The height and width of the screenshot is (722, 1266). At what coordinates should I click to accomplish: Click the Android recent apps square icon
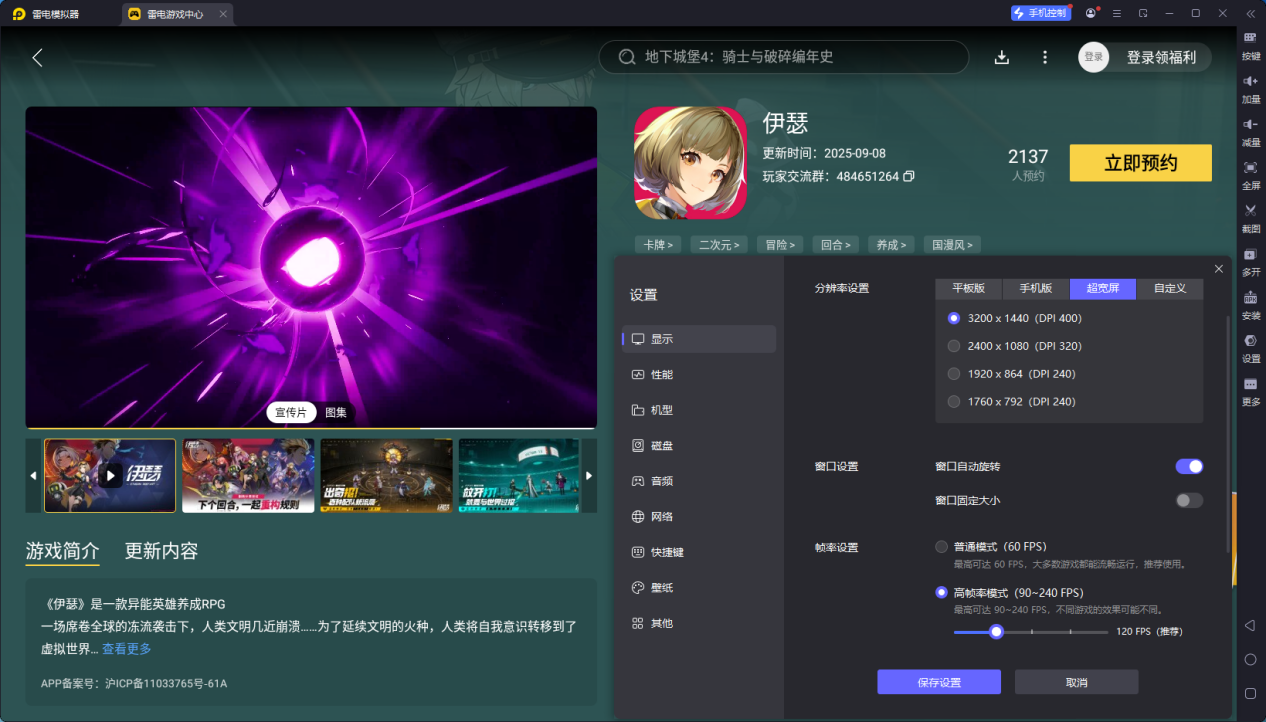(1250, 693)
